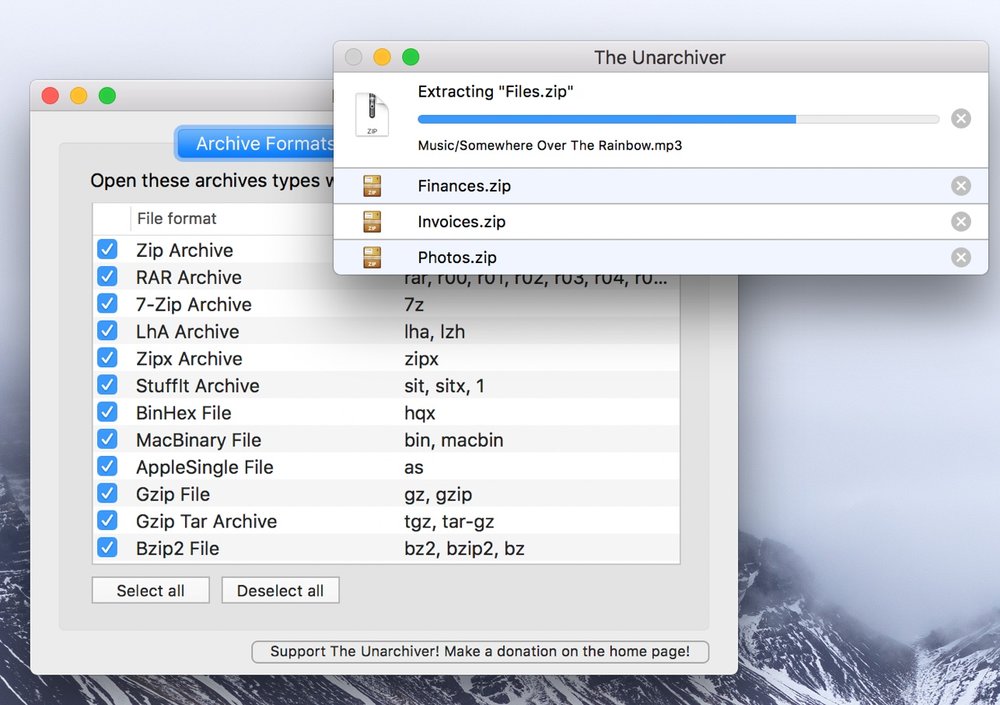
Task: Click the StuffIt Archive row label
Action: pos(198,385)
